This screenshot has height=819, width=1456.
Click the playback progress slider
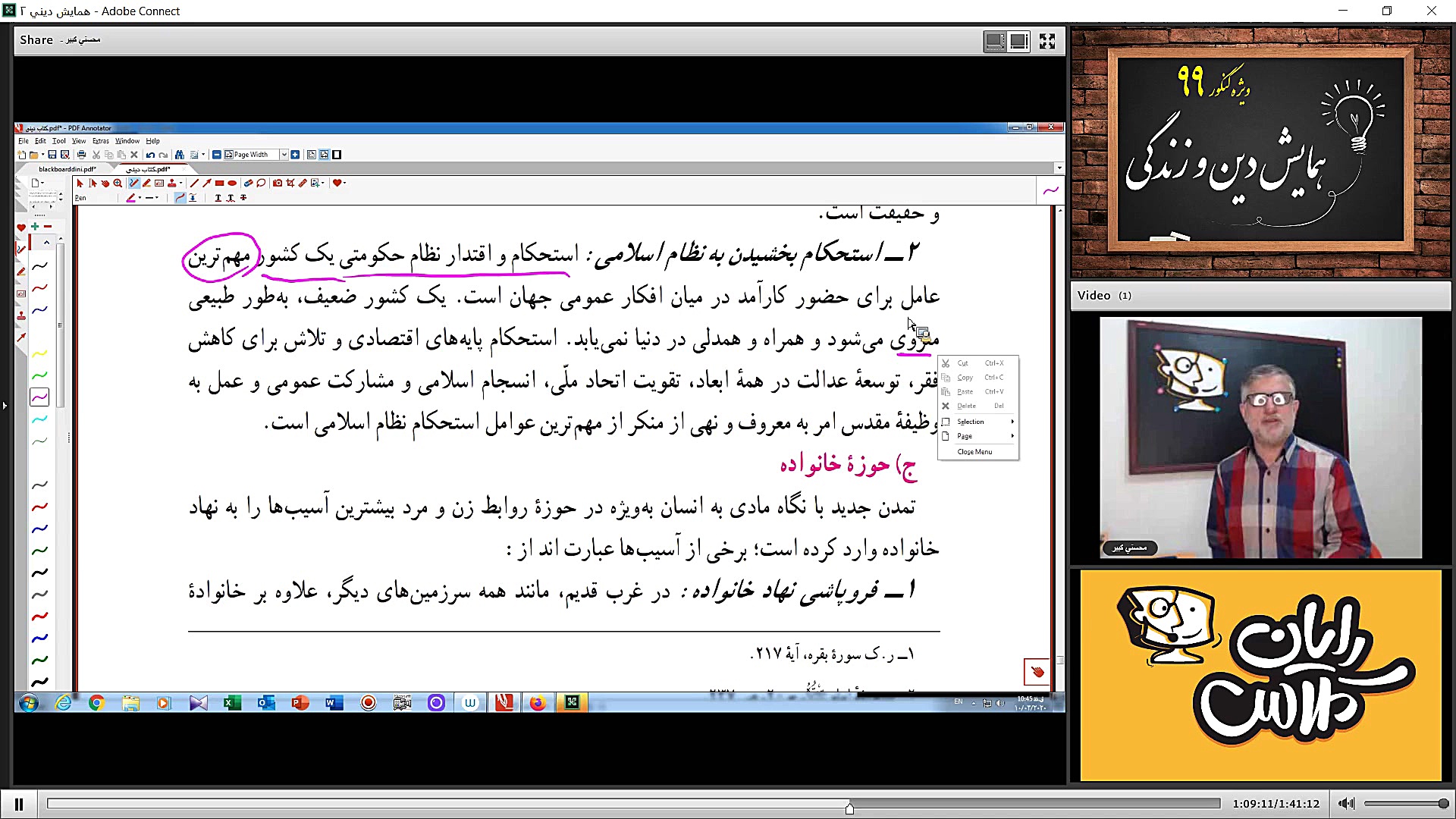click(x=849, y=803)
